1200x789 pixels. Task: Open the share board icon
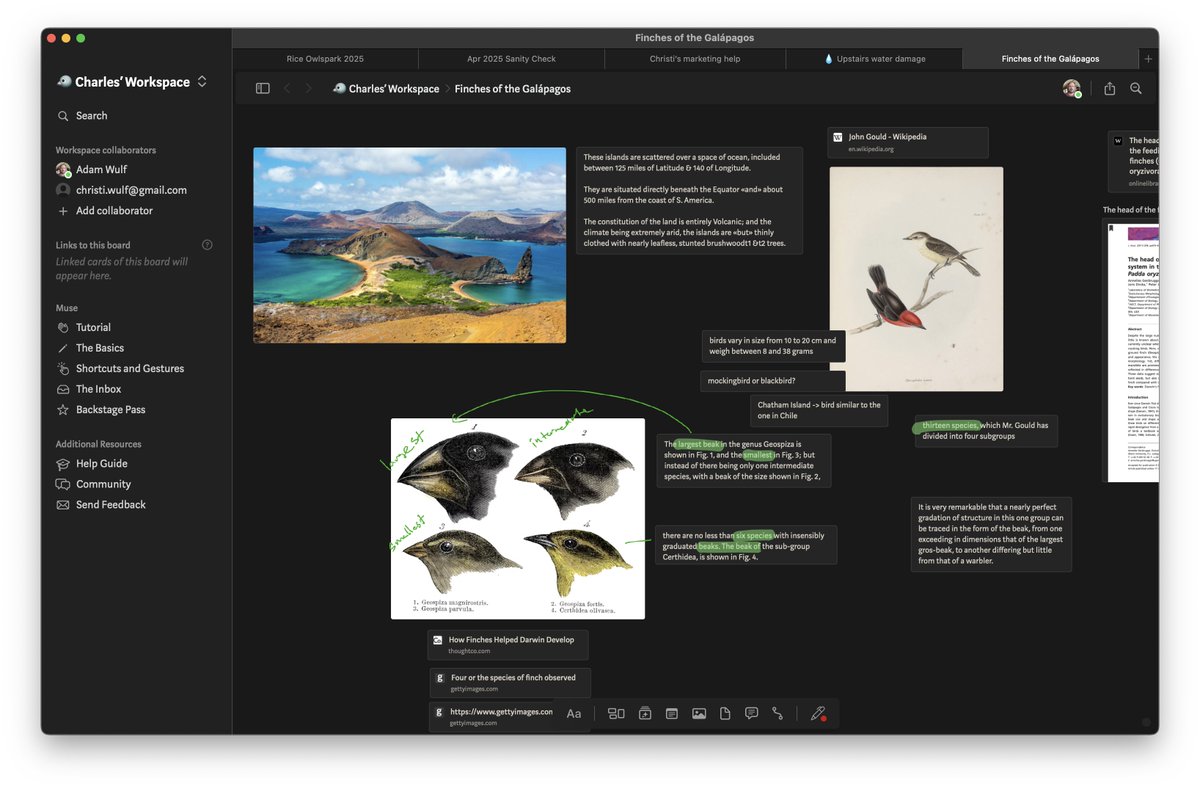click(x=1109, y=88)
